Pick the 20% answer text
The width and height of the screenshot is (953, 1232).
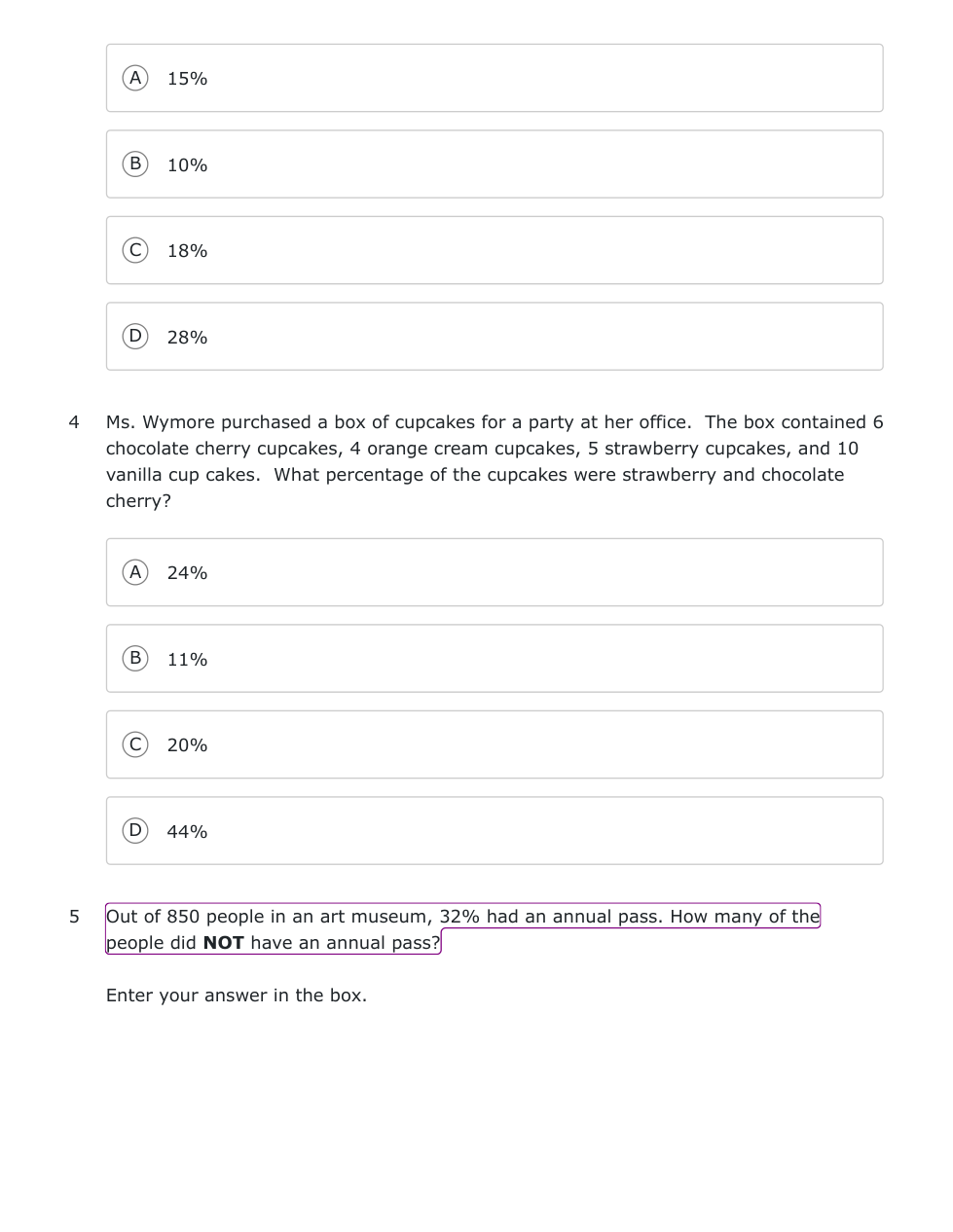point(187,745)
